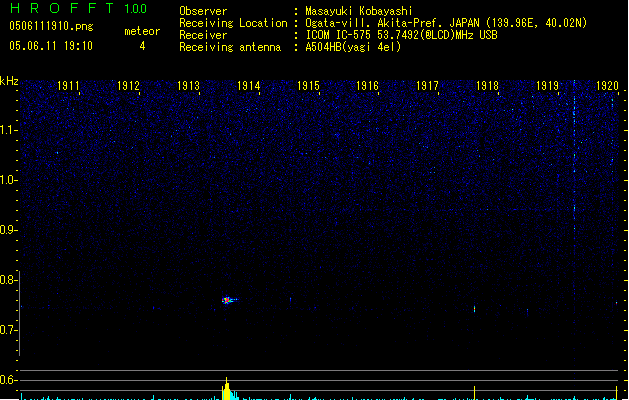
Task: Click the 'Receiving Location' label
Action: pos(233,23)
